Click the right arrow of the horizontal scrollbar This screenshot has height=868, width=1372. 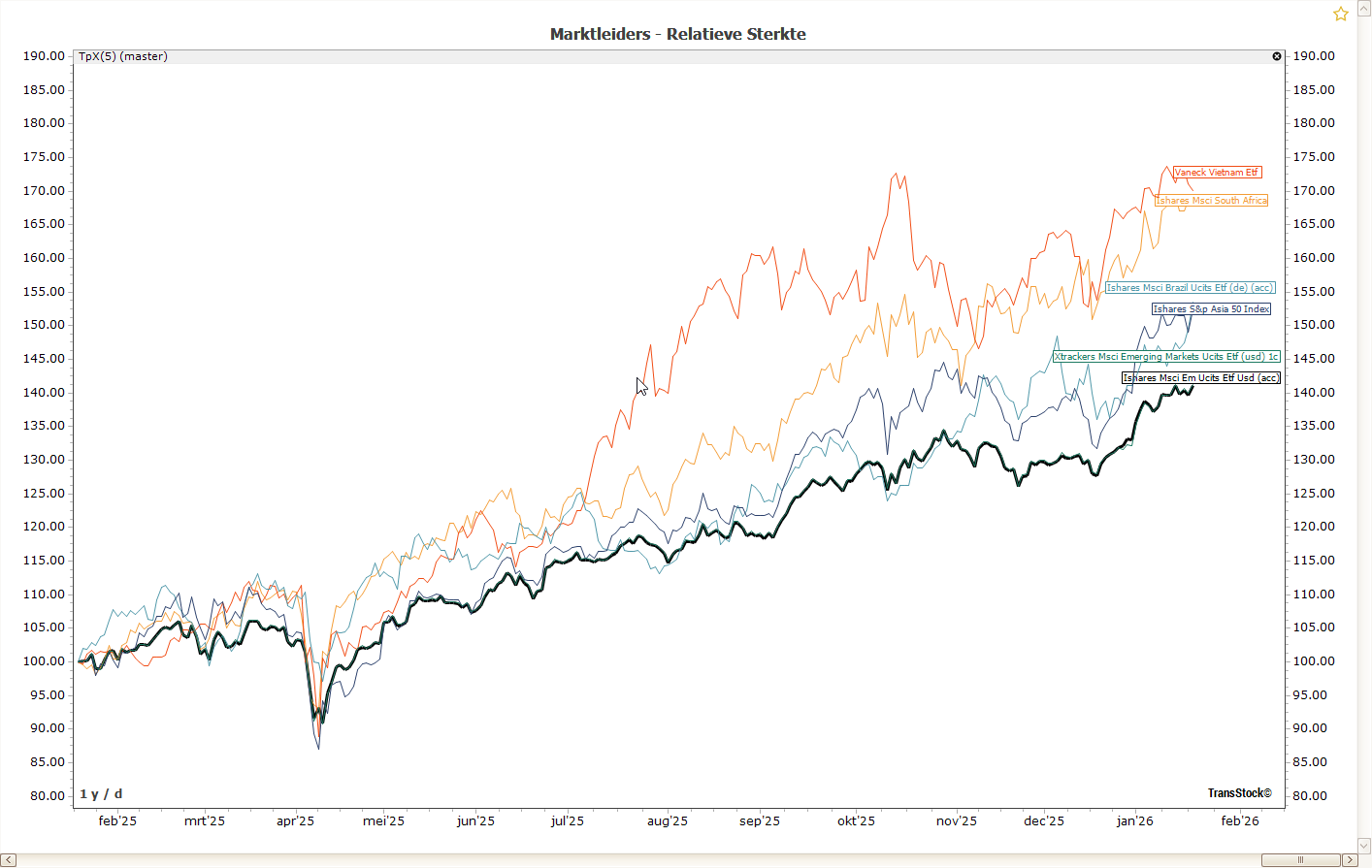coord(1352,859)
